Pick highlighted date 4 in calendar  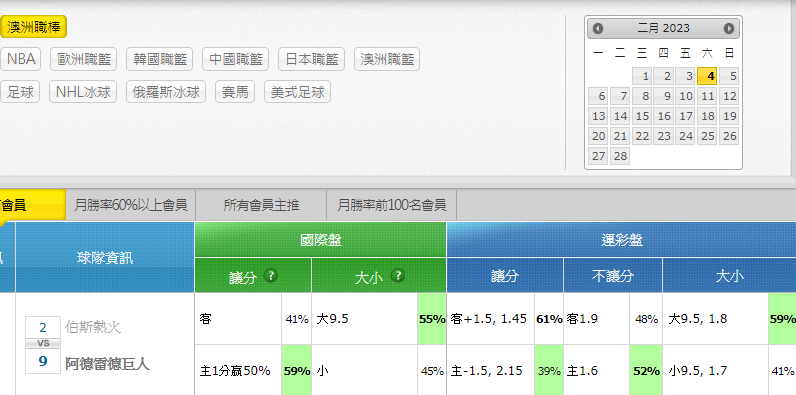pos(707,76)
